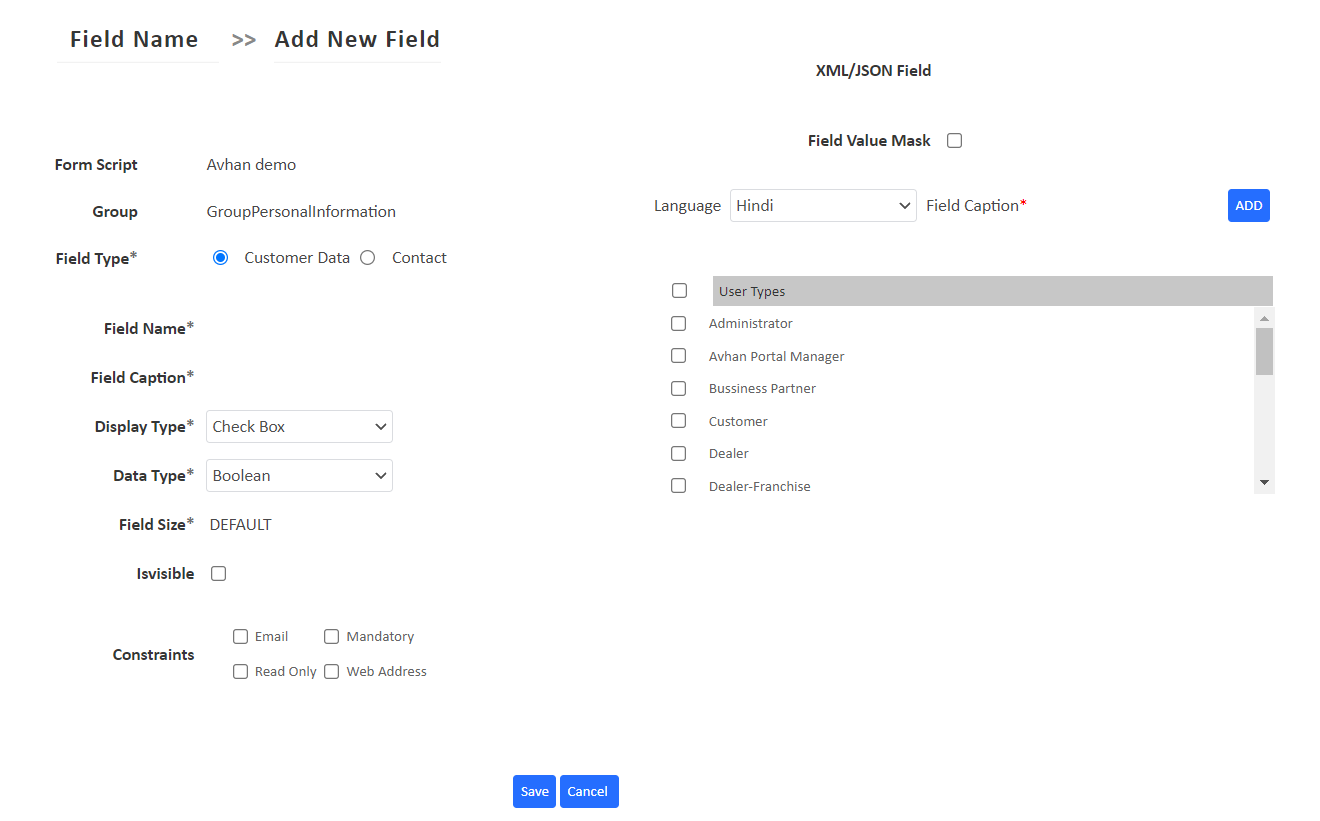The width and height of the screenshot is (1320, 821).
Task: Select the Dealer-Franchise user type
Action: [x=678, y=485]
